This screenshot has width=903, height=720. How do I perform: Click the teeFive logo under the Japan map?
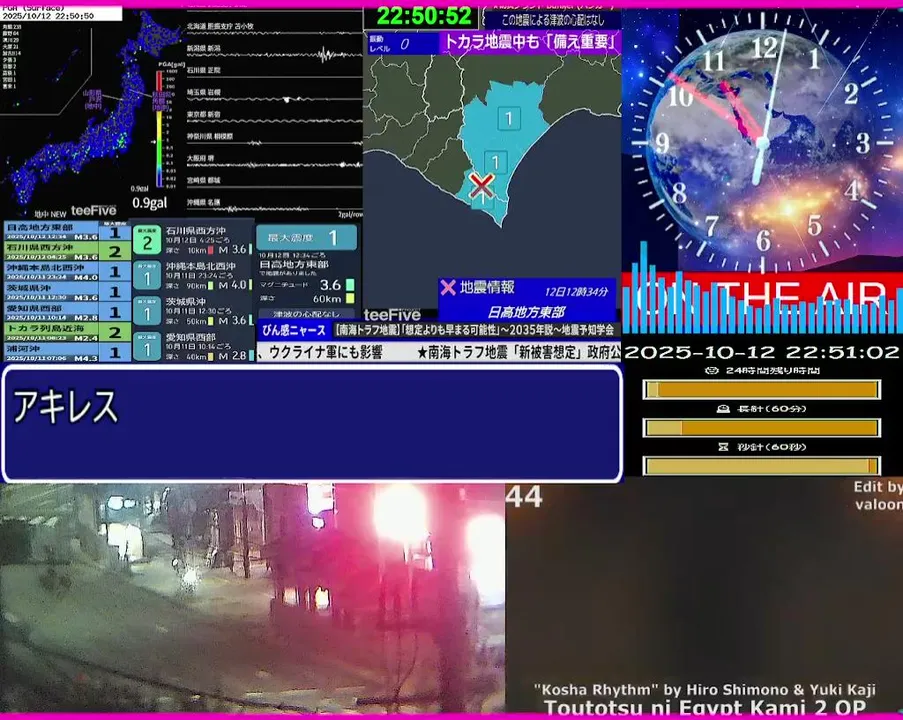[93, 210]
